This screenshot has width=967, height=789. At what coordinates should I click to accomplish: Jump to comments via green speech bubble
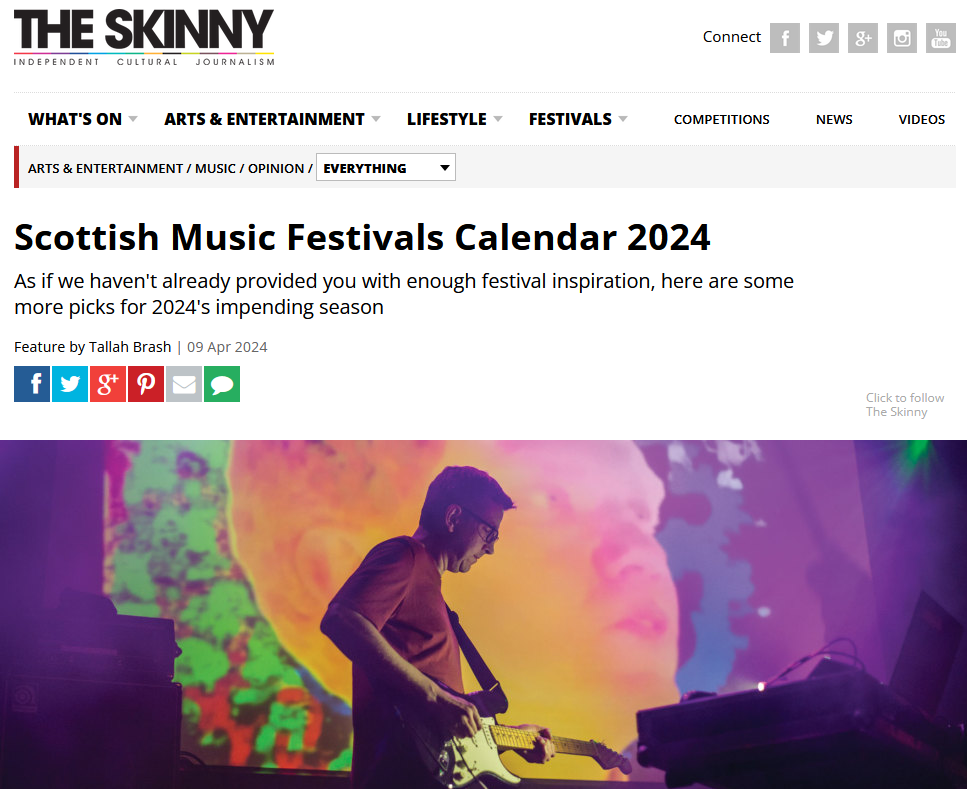[x=222, y=384]
